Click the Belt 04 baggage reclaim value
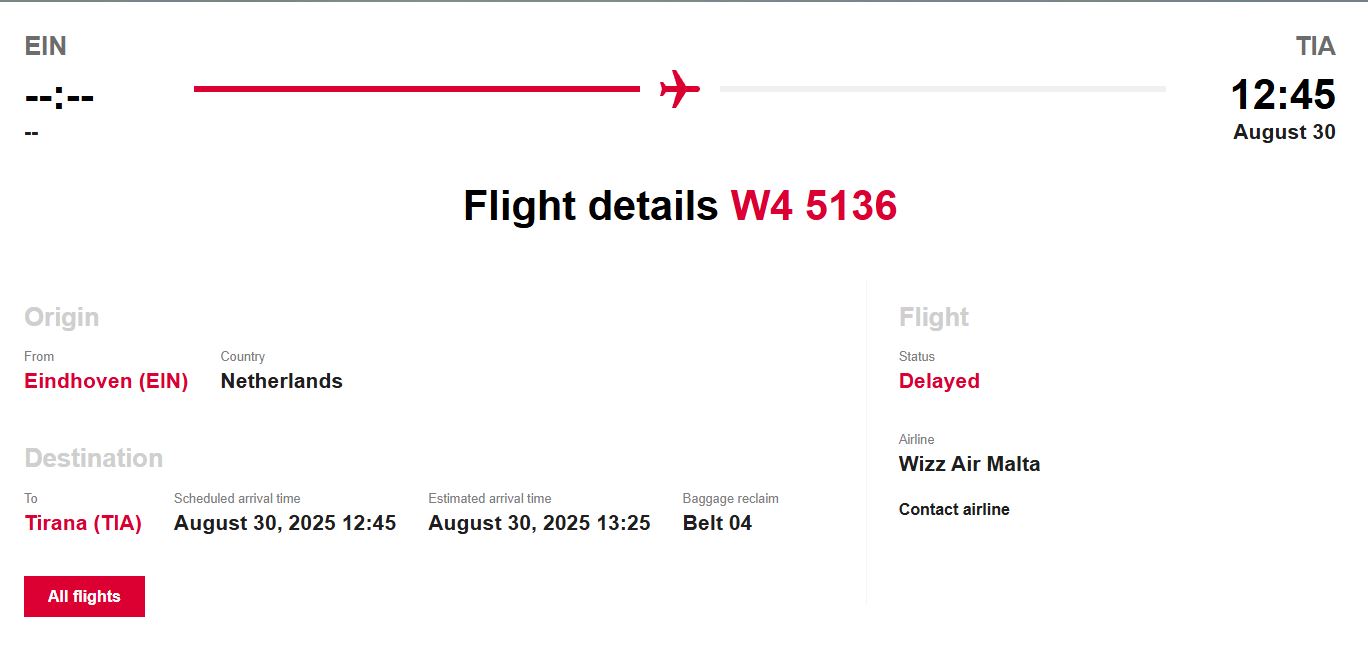Image resolution: width=1368 pixels, height=668 pixels. click(x=717, y=523)
